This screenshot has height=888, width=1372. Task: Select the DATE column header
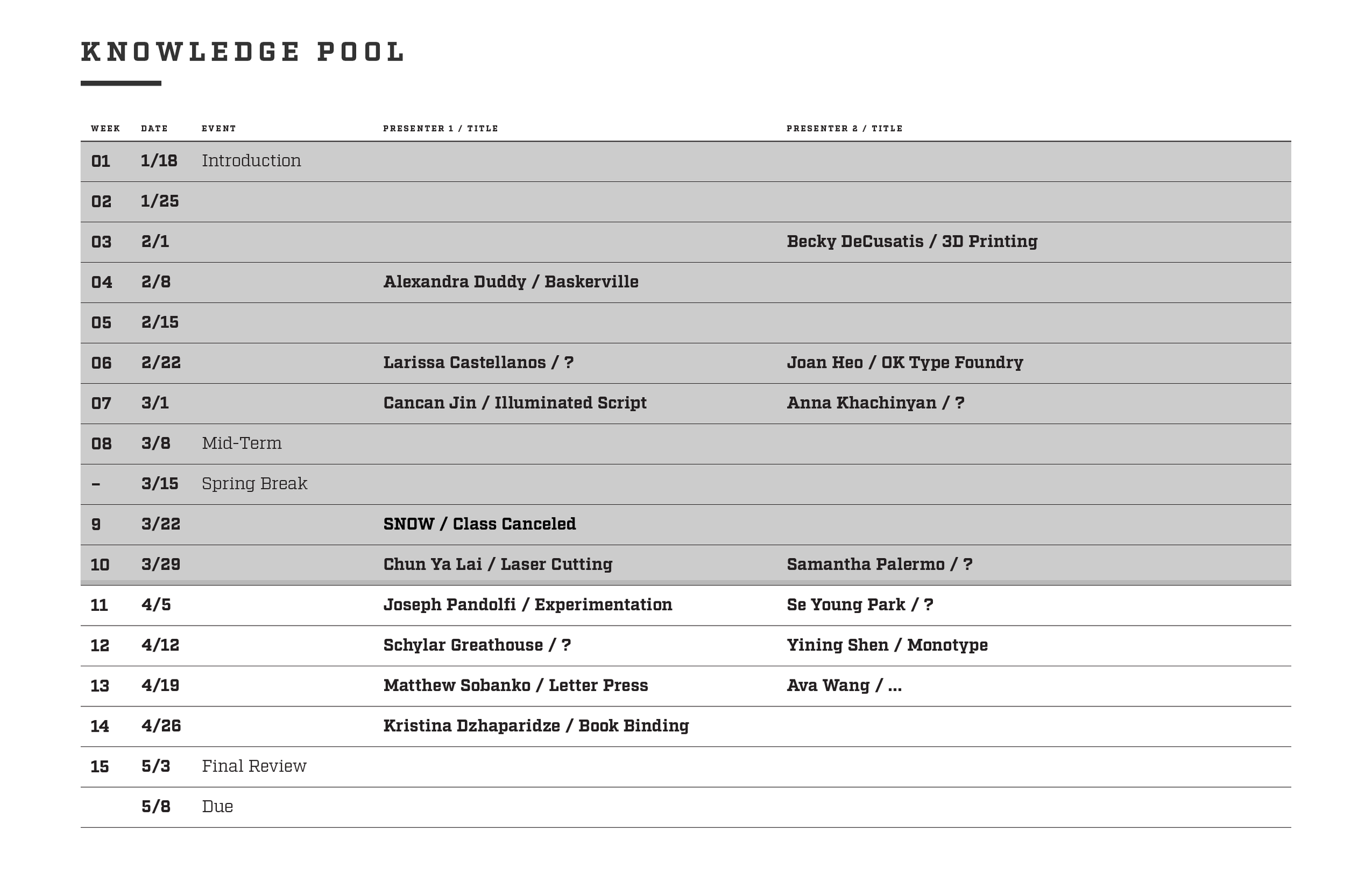155,128
